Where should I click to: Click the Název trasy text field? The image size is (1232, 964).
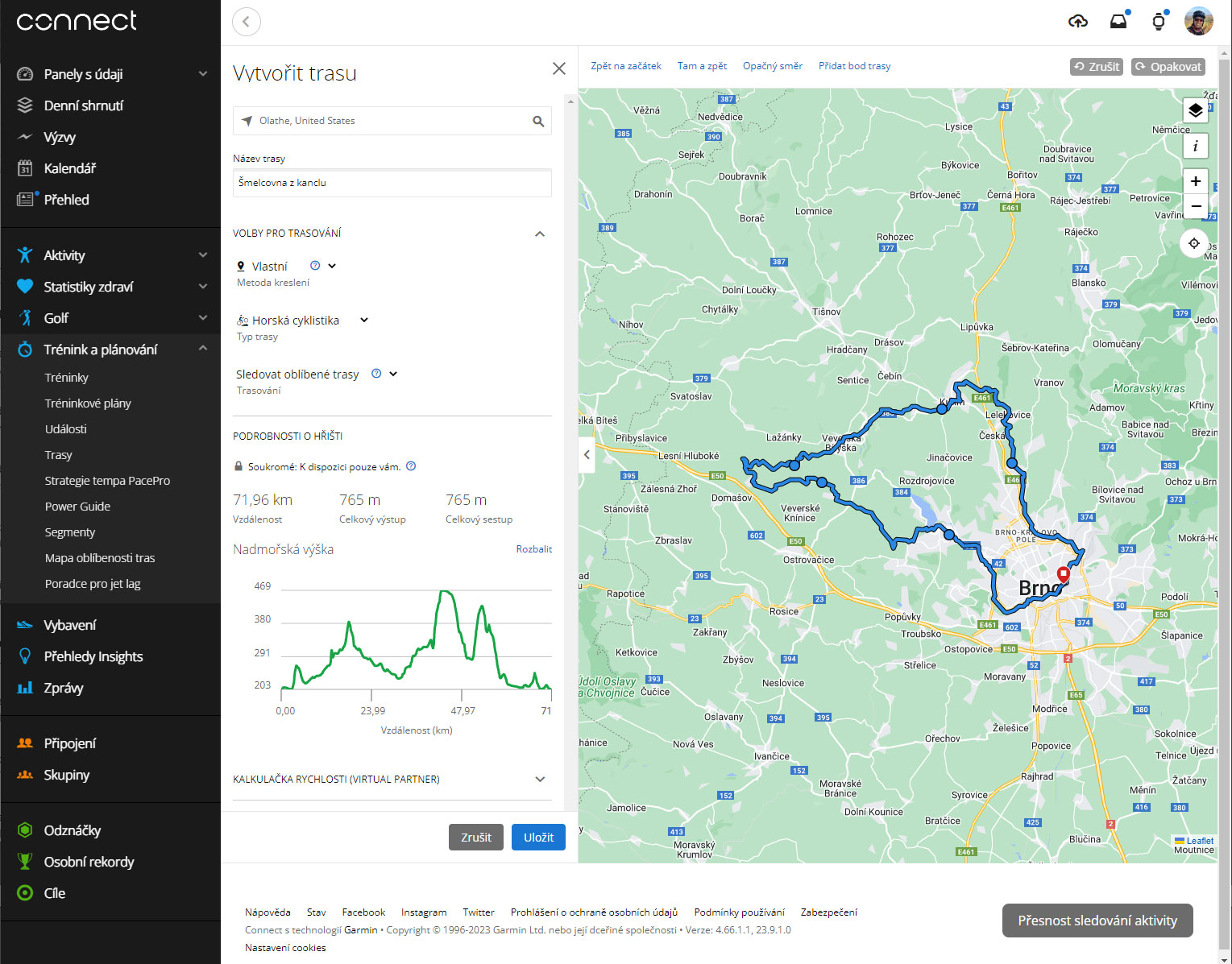[x=392, y=183]
